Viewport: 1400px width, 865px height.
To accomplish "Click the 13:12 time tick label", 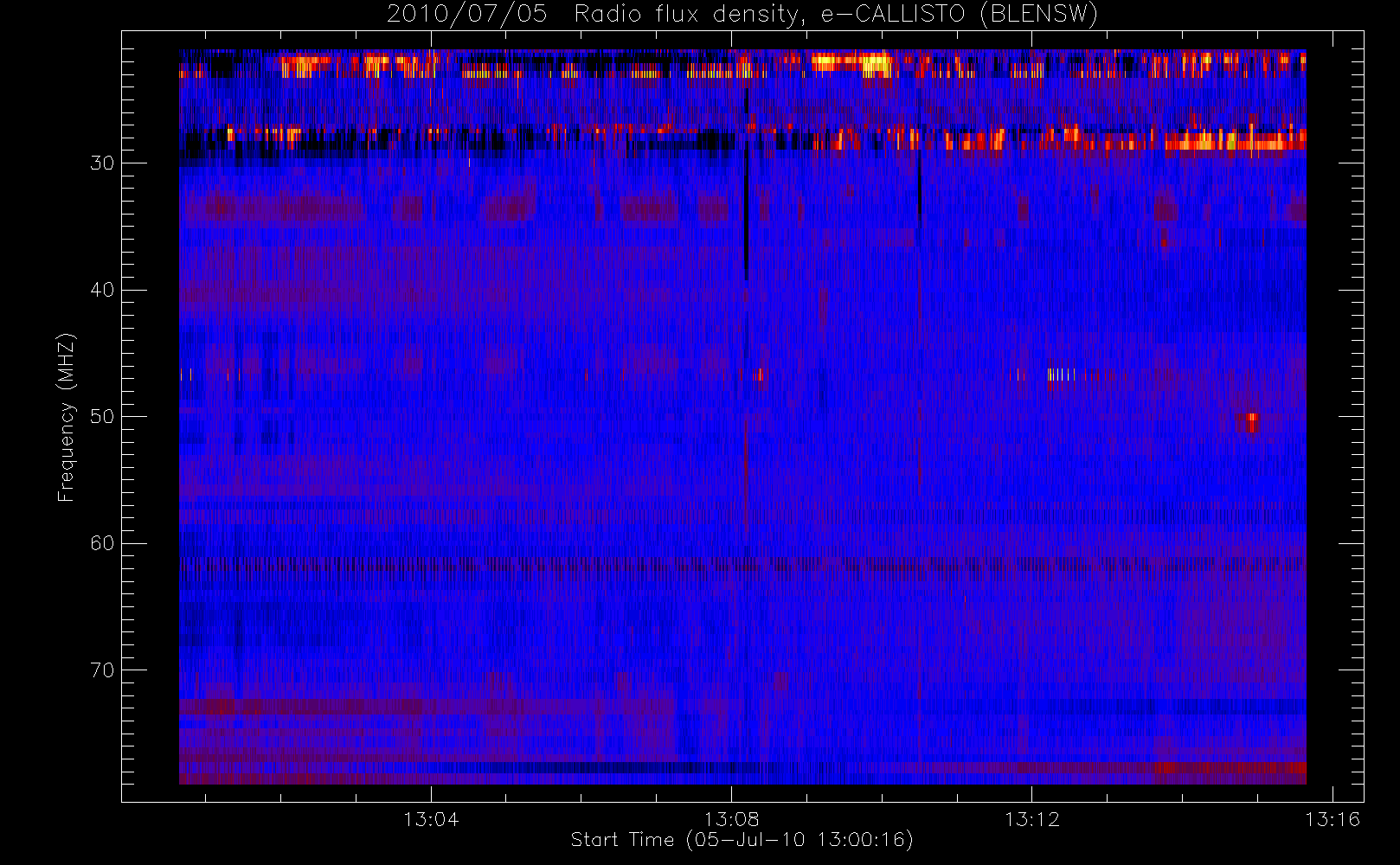I will 1032,818.
